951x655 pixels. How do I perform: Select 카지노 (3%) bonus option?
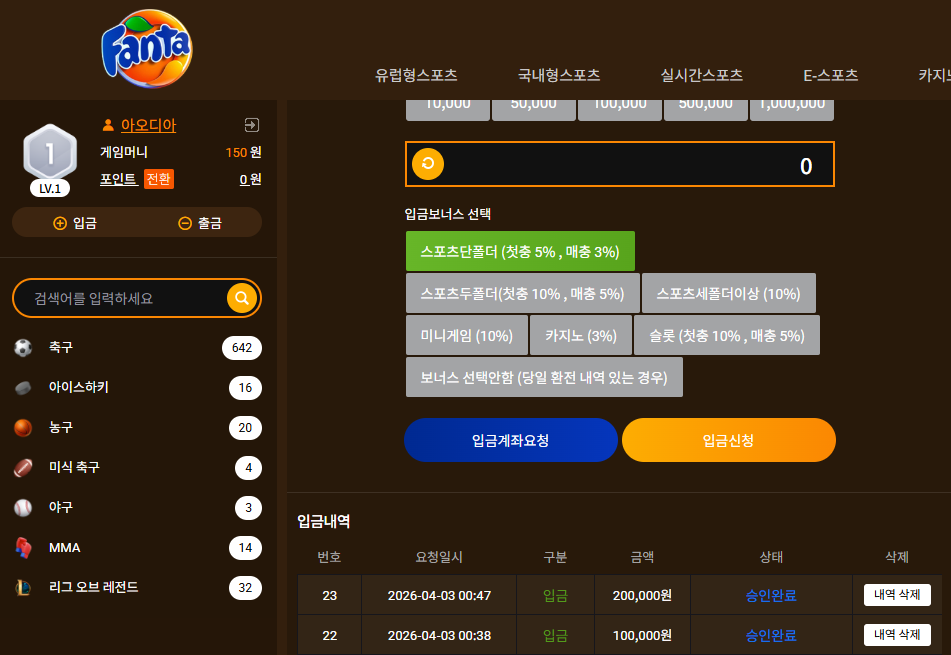(x=580, y=335)
